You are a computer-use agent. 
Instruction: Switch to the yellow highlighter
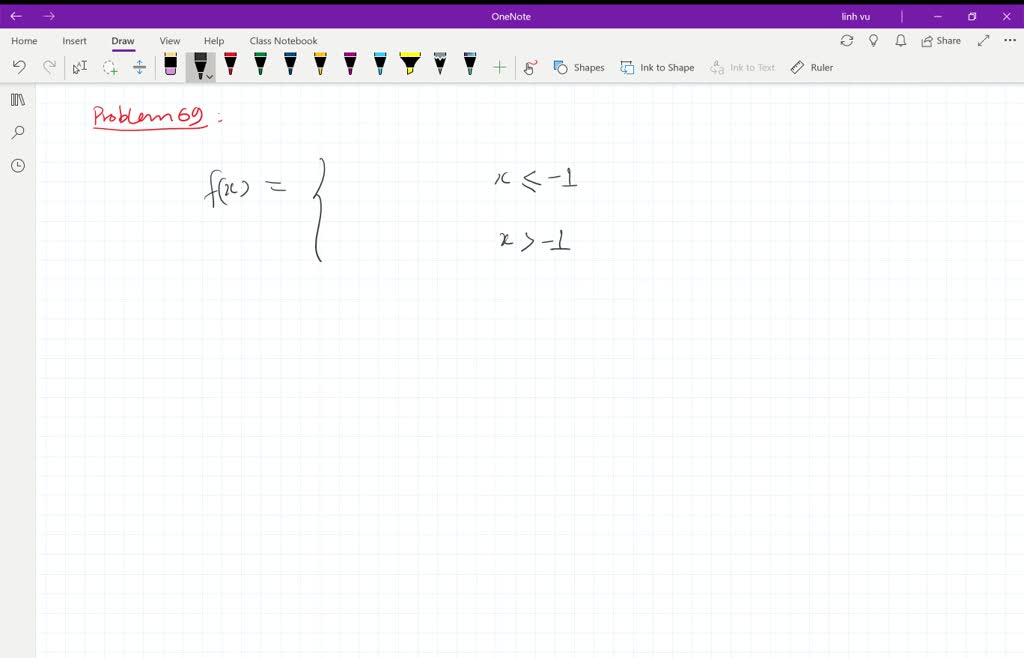(x=409, y=67)
